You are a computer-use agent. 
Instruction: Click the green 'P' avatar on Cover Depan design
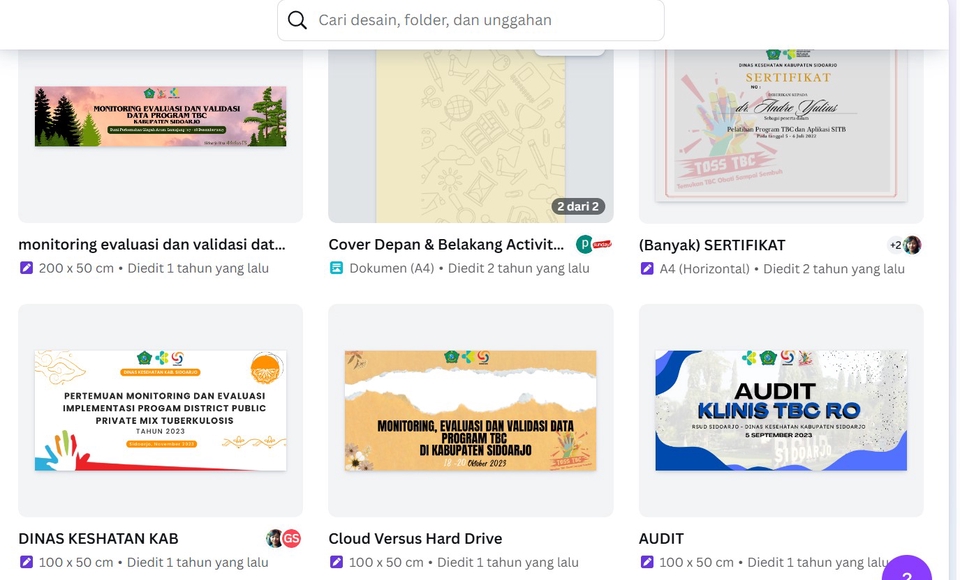coord(585,245)
